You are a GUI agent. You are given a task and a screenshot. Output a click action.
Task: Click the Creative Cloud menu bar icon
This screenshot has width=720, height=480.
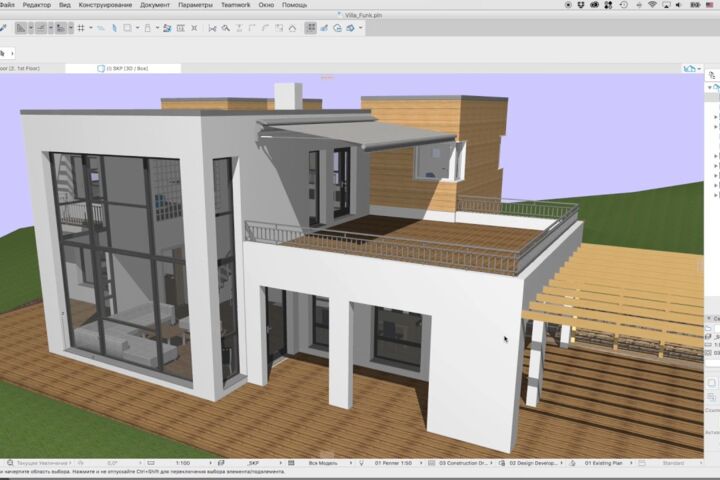coord(594,5)
